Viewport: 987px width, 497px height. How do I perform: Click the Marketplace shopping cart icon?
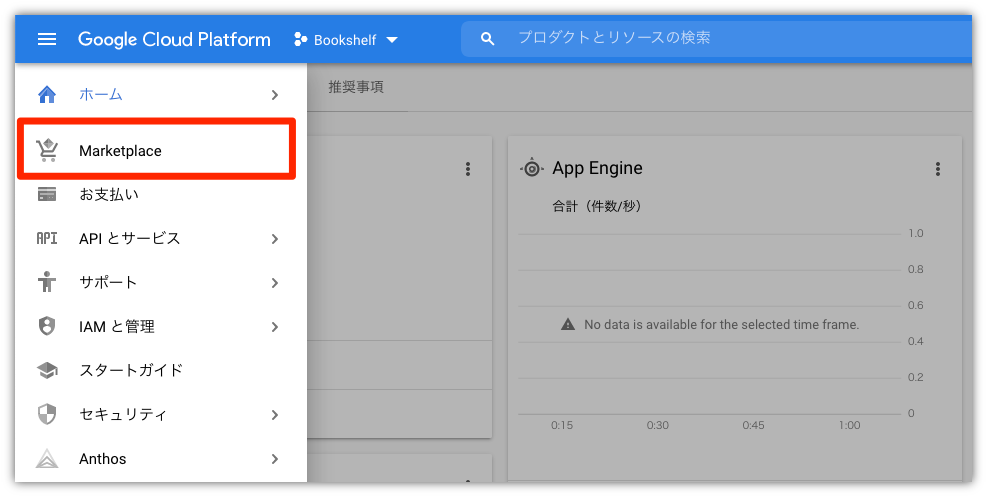pyautogui.click(x=47, y=150)
